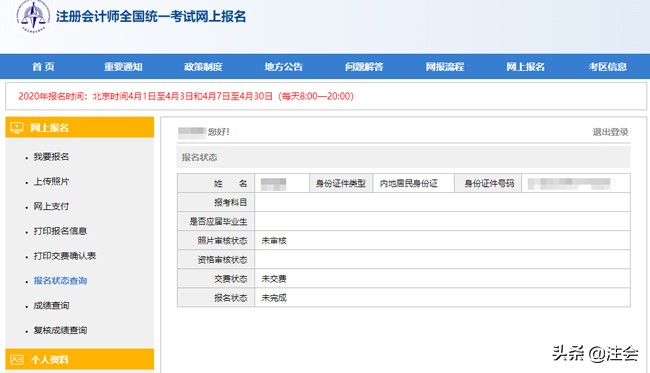This screenshot has height=373, width=650.
Task: Open 成绩查询 in the sidebar
Action: [51, 305]
